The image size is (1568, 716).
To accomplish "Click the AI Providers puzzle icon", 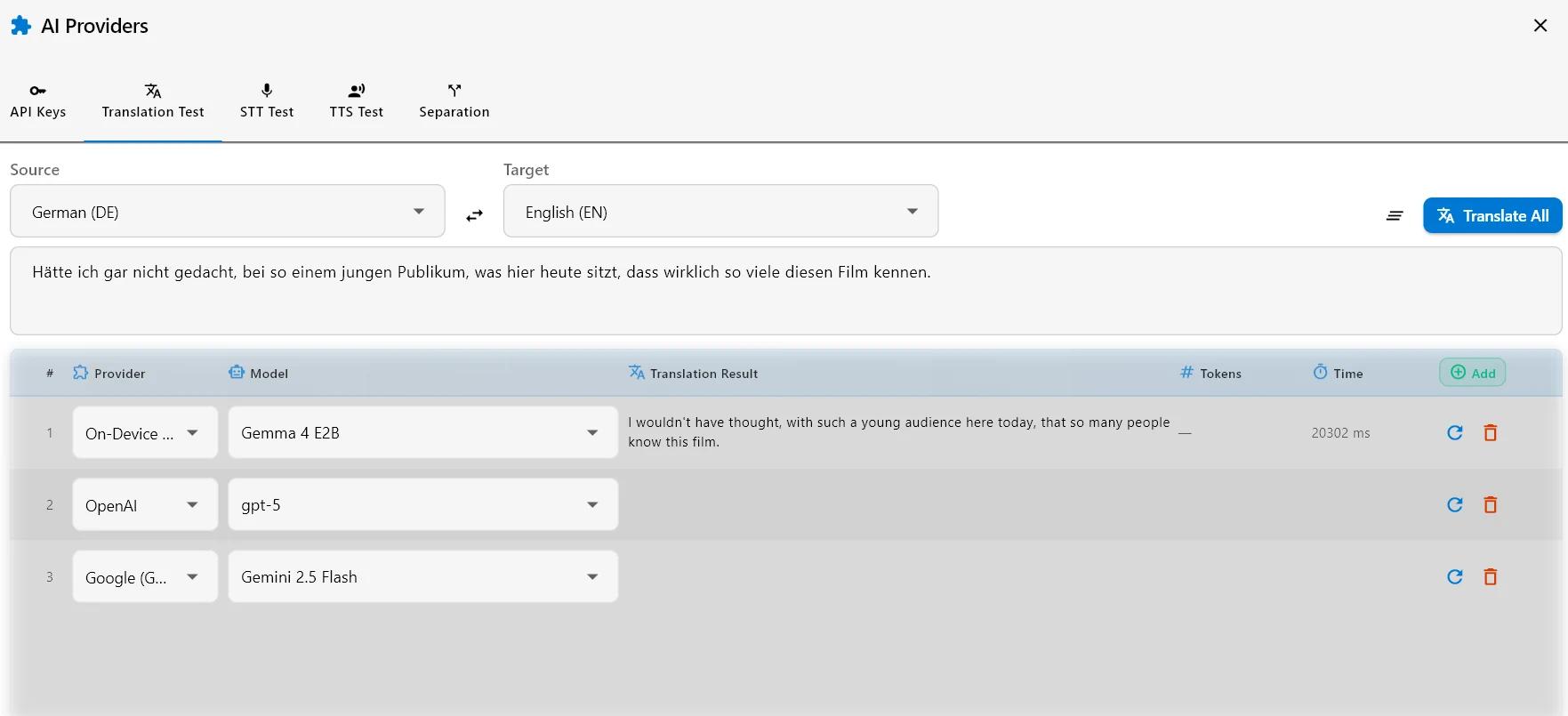I will click(21, 26).
